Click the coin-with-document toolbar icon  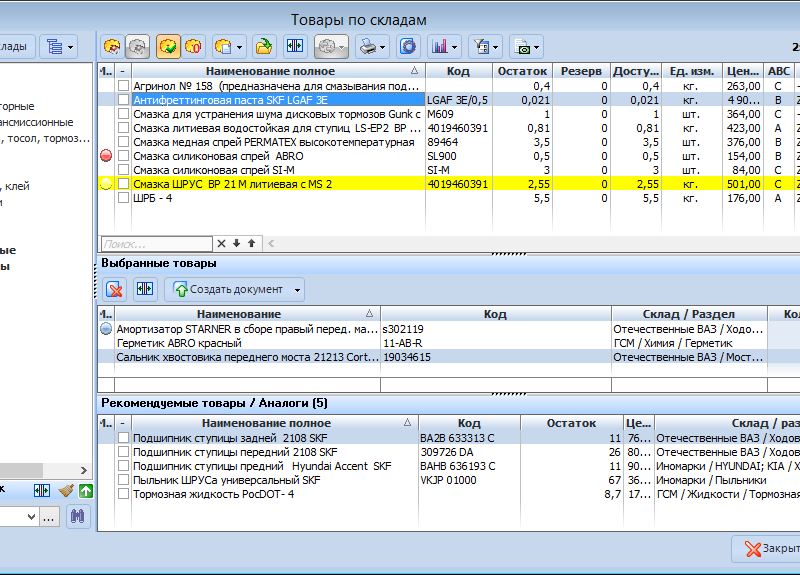pyautogui.click(x=223, y=47)
